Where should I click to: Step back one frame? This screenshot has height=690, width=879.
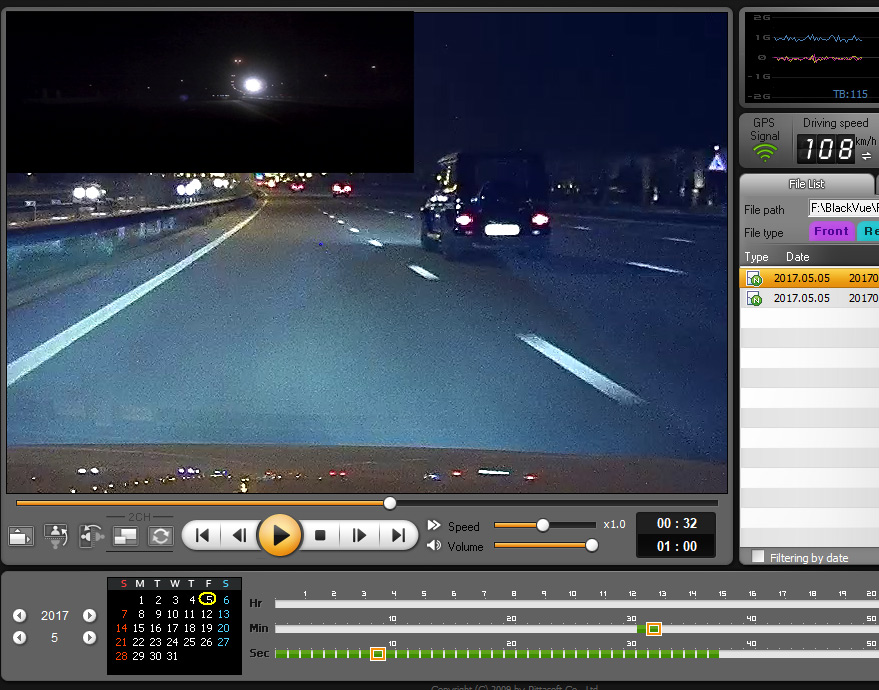click(240, 536)
